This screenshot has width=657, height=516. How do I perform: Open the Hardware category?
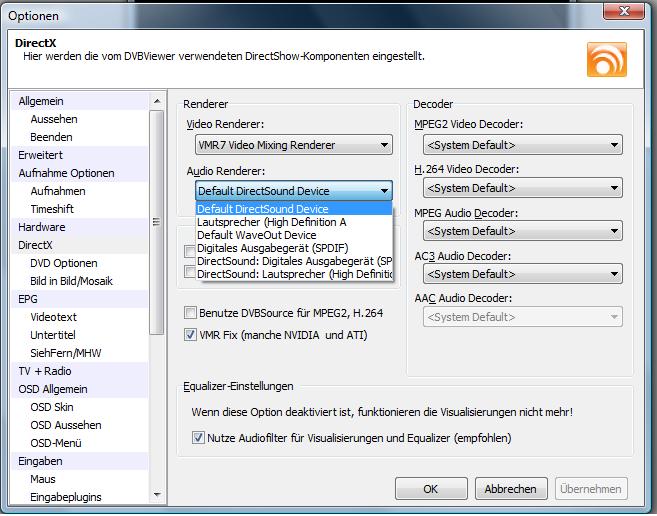(80, 227)
